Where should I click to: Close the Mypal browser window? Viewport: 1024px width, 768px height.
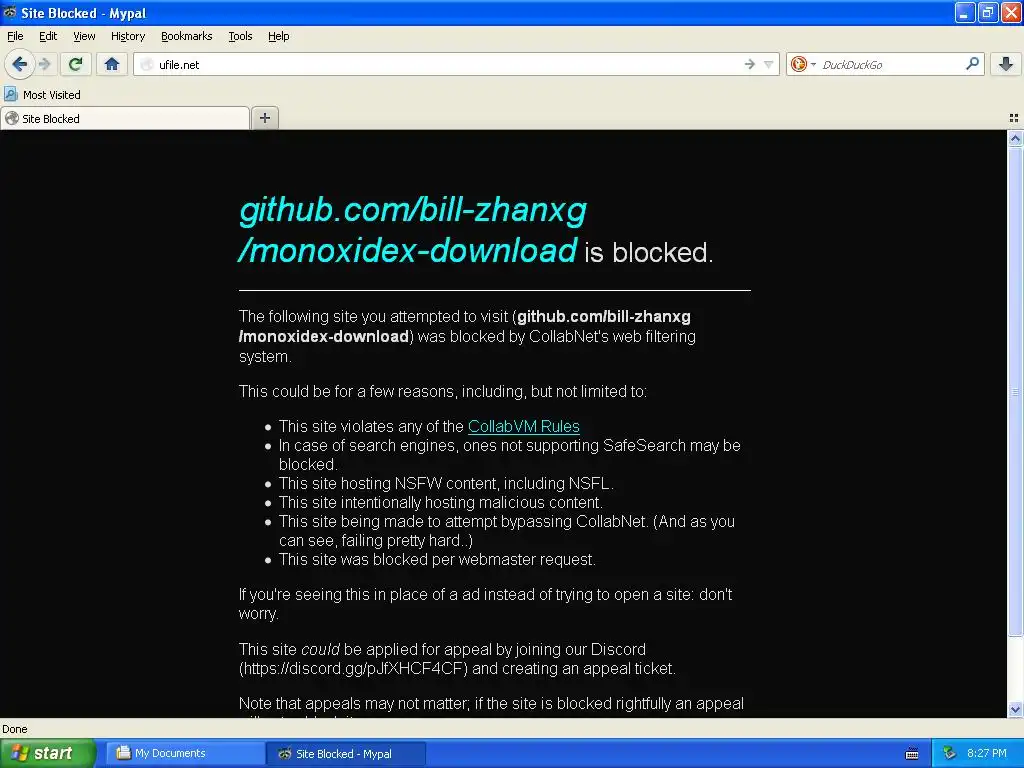pos(1011,12)
